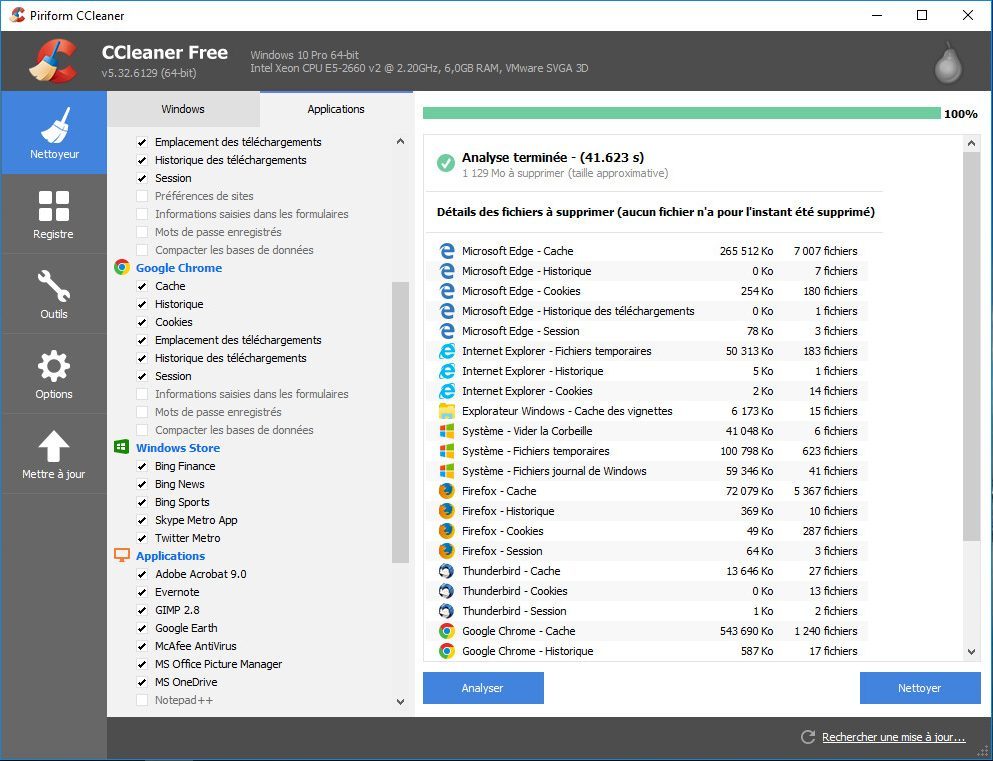Click the 7 007 fichiers count
The image size is (993, 761).
825,251
